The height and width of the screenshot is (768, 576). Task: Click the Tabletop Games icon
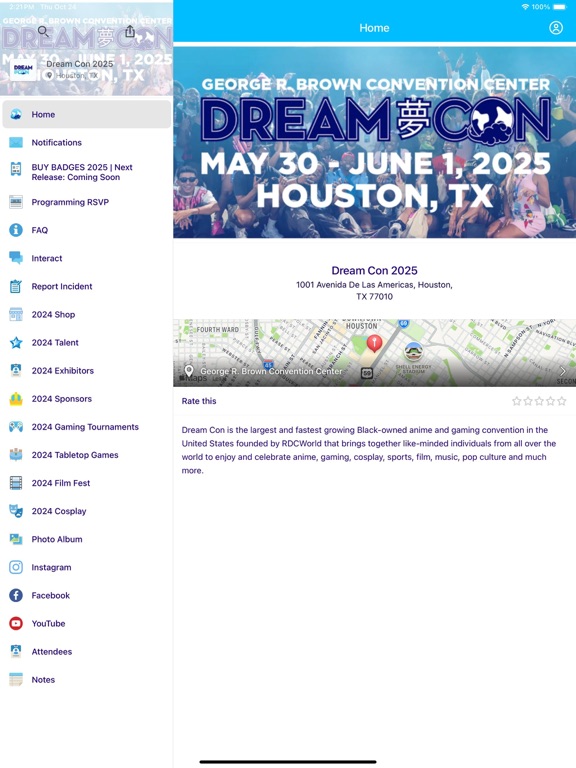(16, 455)
